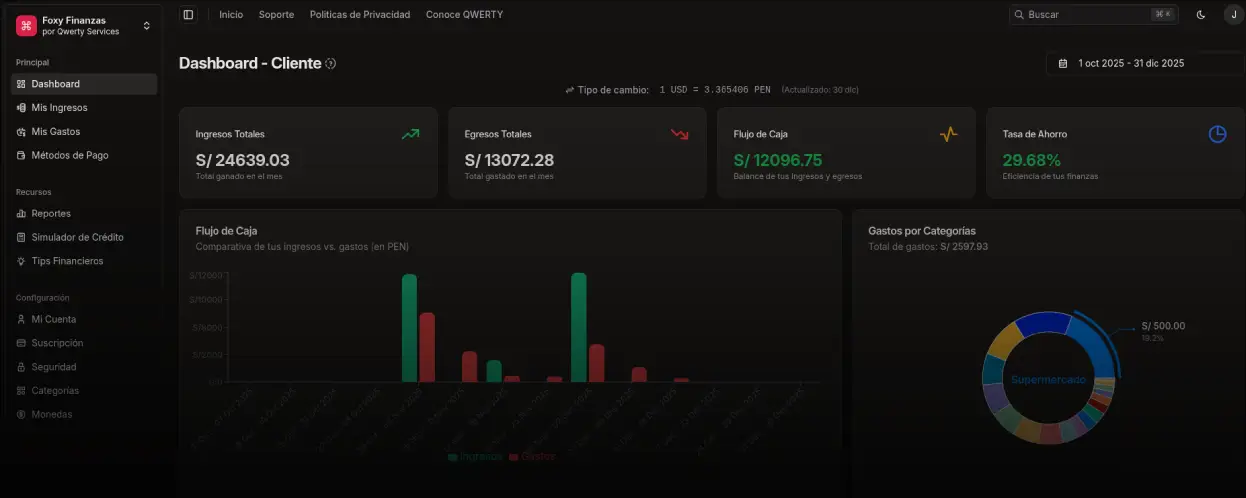The image size is (1246, 498).
Task: Go to Mis Gastos in the sidebar
Action: click(x=55, y=132)
